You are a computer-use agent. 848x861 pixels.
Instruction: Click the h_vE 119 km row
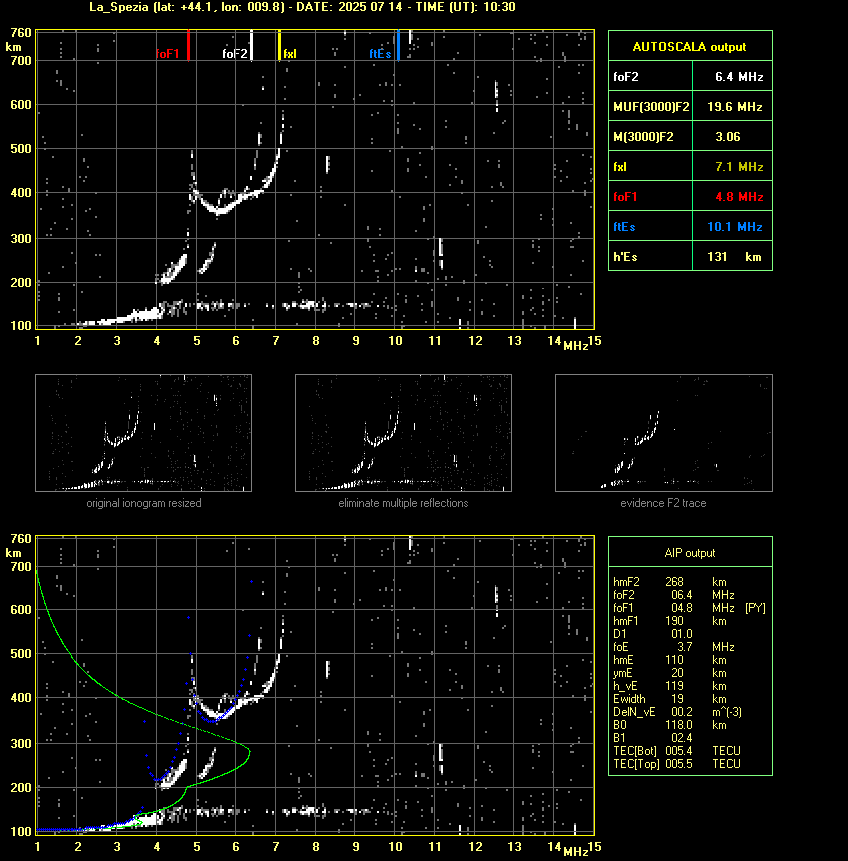670,686
